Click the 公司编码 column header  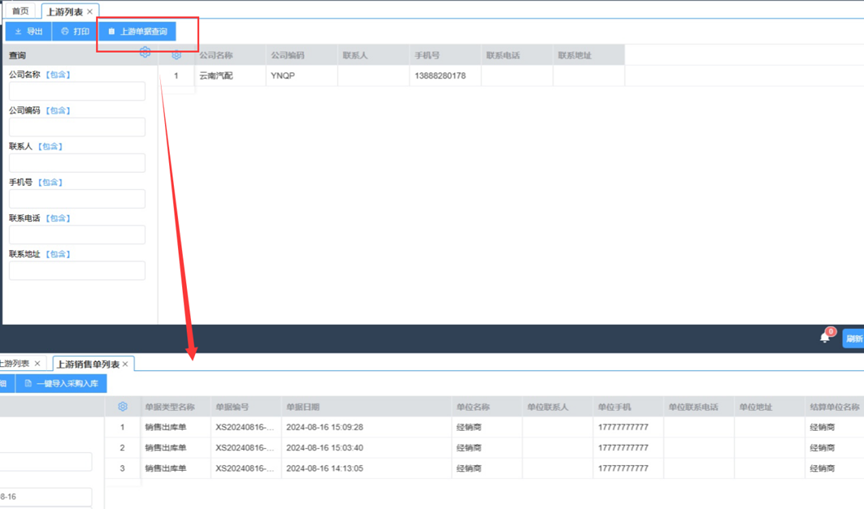301,55
